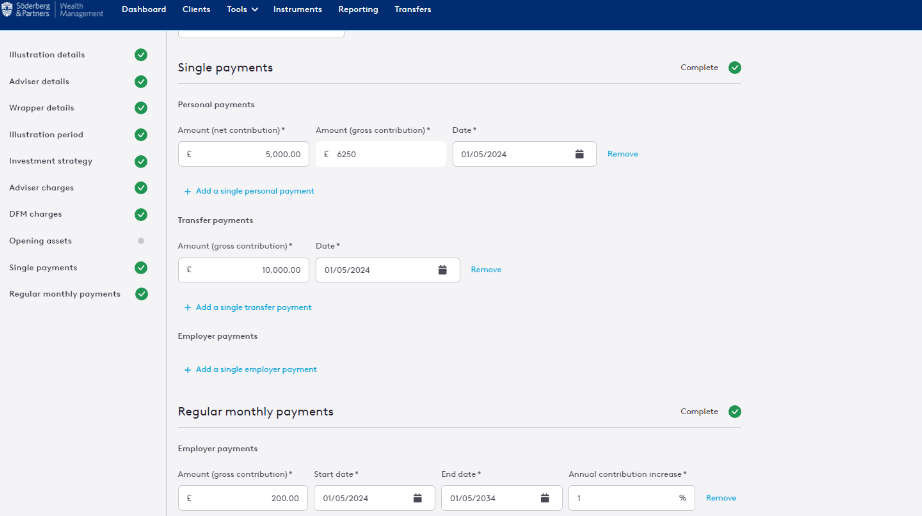This screenshot has width=922, height=516.
Task: Go to the Transfers menu
Action: coord(413,9)
